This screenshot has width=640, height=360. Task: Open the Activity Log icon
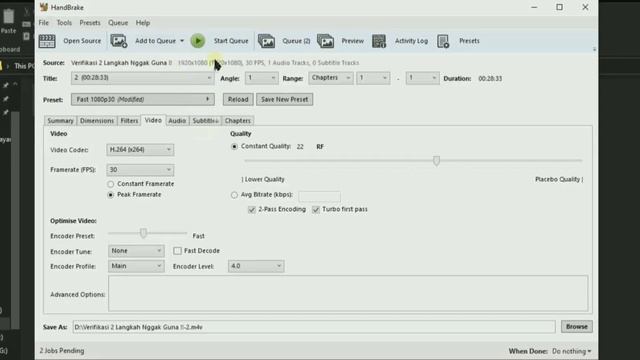(379, 41)
